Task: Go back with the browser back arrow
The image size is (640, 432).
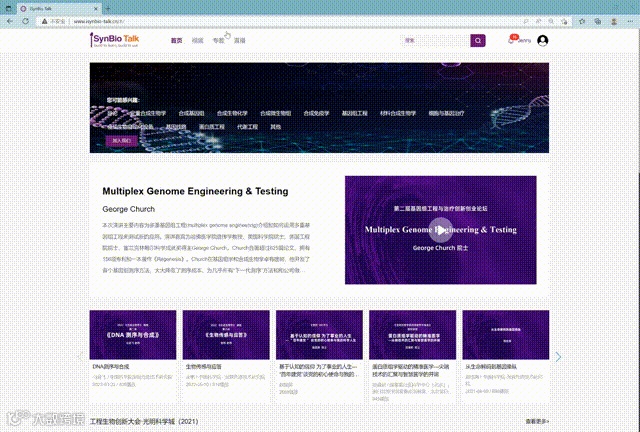Action: [10, 21]
